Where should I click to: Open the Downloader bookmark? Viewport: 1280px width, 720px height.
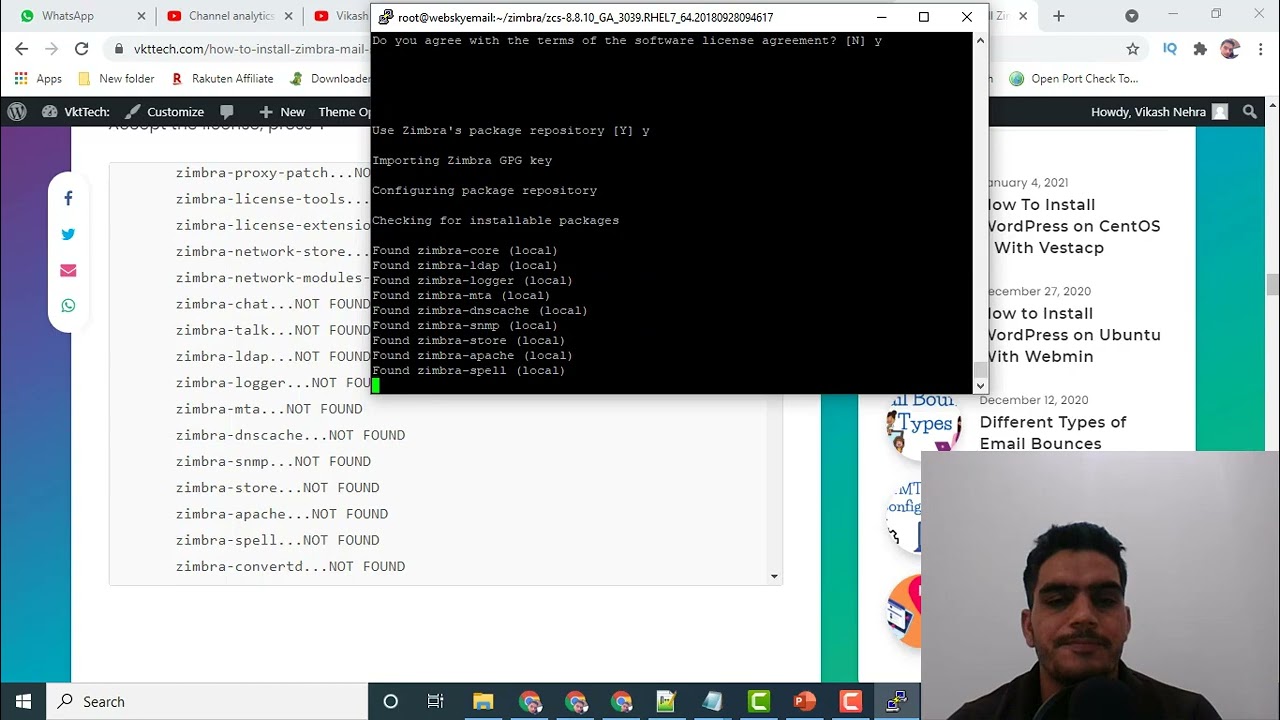(329, 78)
